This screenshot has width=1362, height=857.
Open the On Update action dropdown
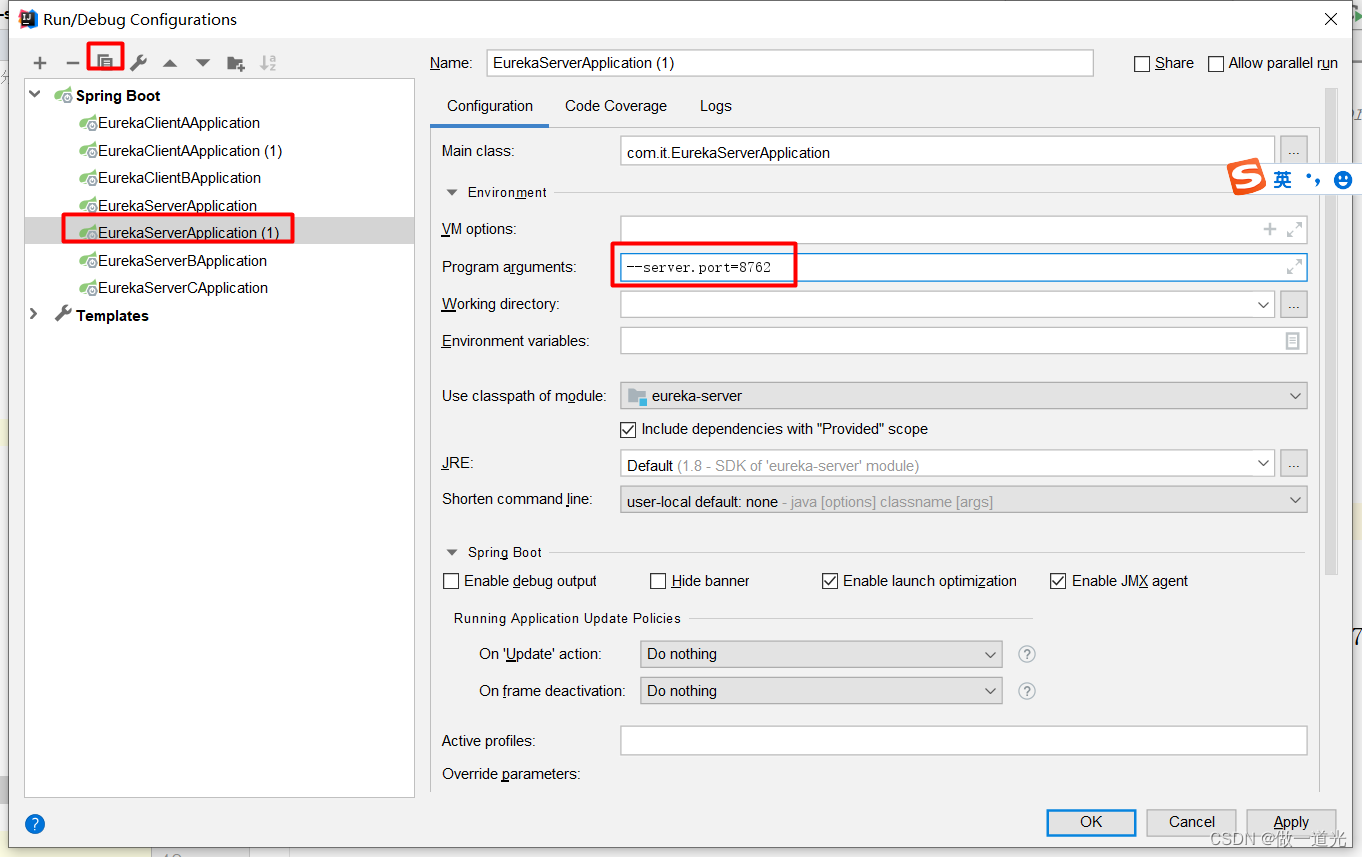(988, 654)
